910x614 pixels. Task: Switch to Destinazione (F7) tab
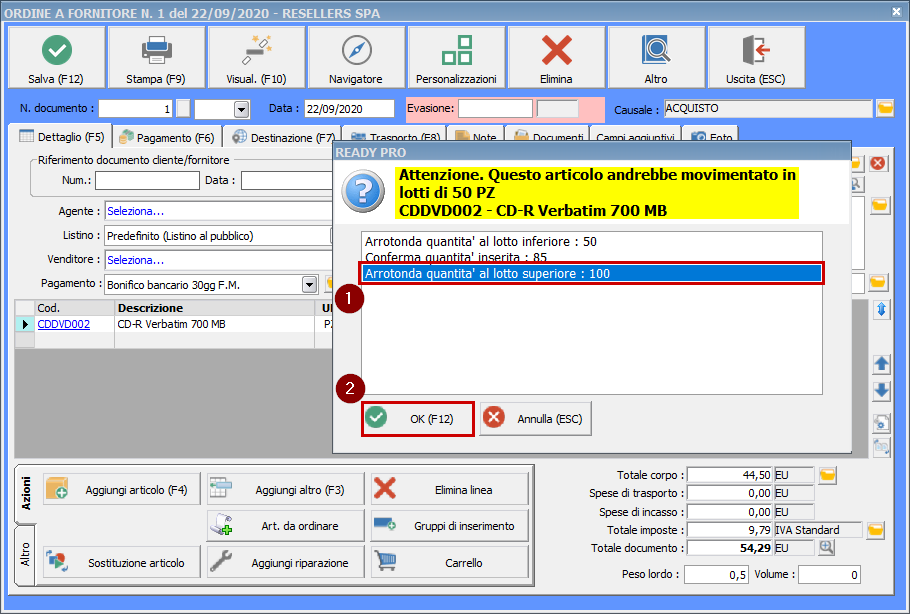[283, 138]
